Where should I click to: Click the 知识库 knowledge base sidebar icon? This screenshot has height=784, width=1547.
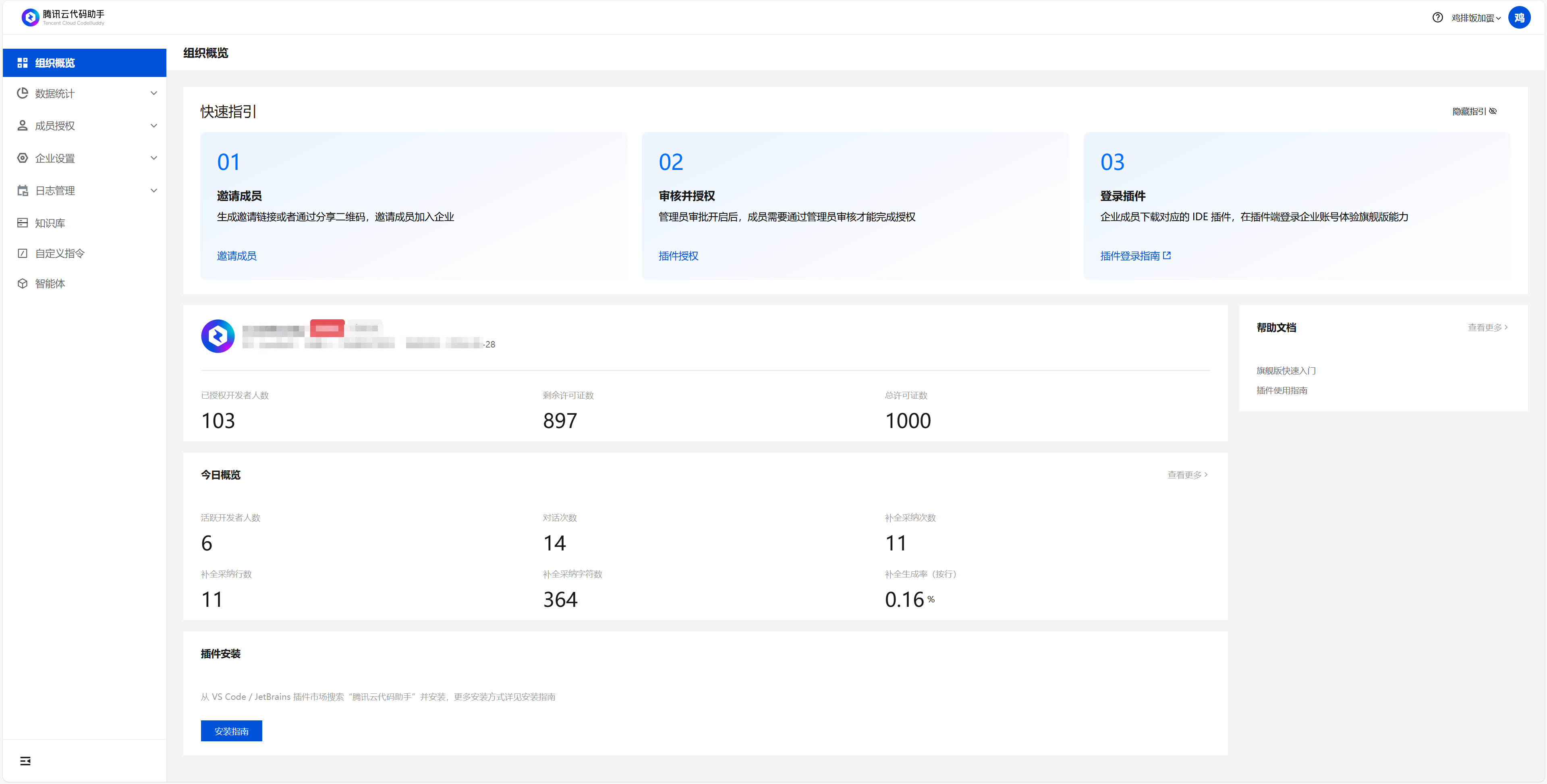23,223
